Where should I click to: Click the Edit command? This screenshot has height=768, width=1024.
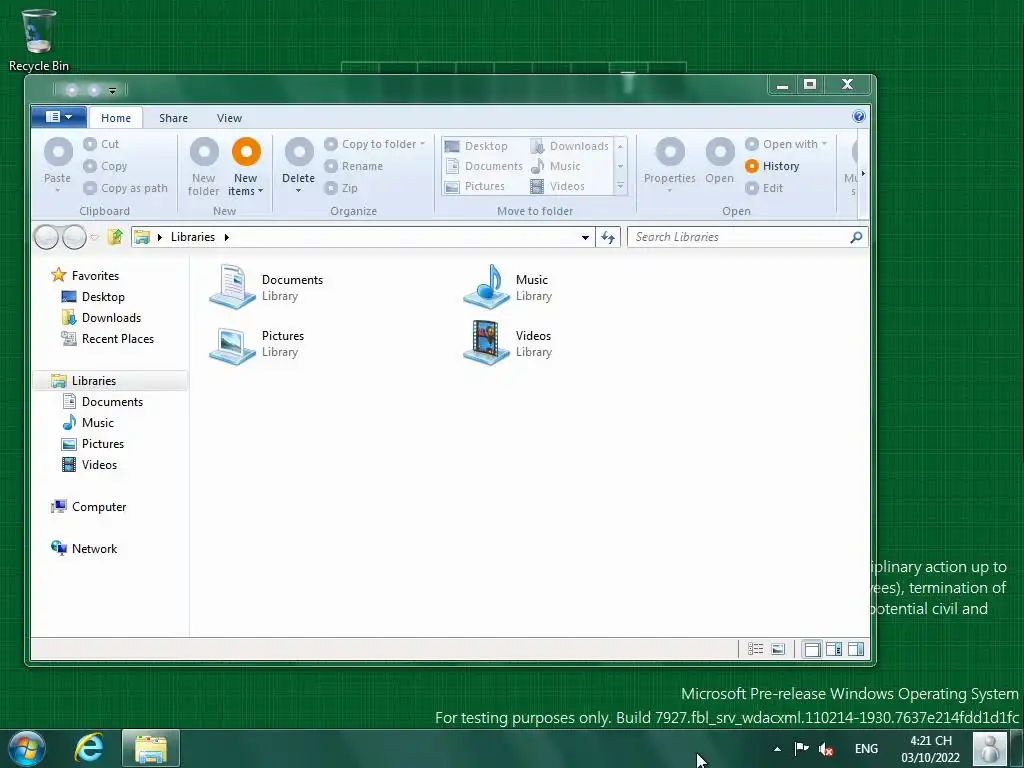[x=764, y=188]
